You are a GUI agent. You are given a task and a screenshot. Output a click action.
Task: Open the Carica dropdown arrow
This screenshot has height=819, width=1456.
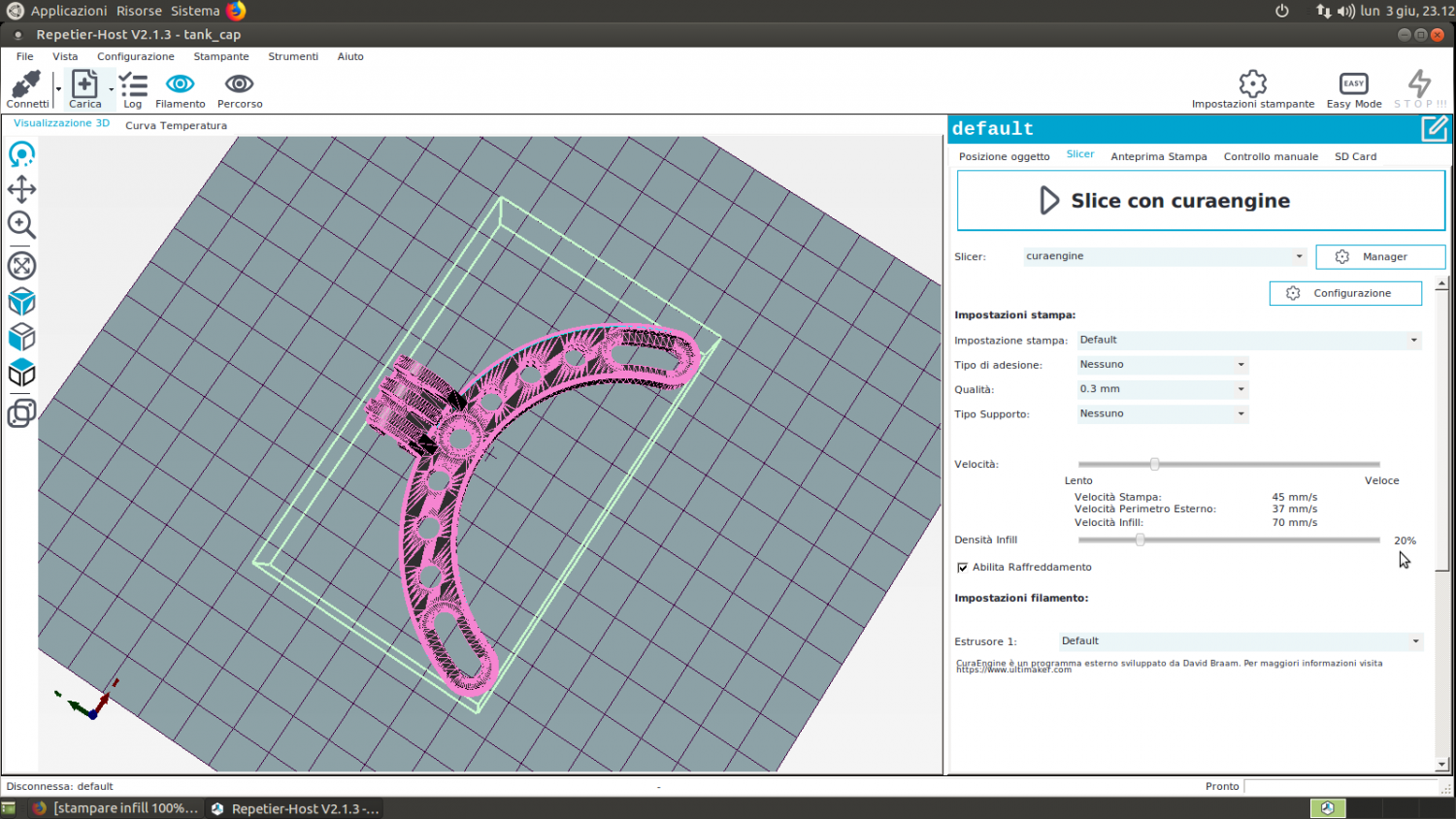coord(112,89)
